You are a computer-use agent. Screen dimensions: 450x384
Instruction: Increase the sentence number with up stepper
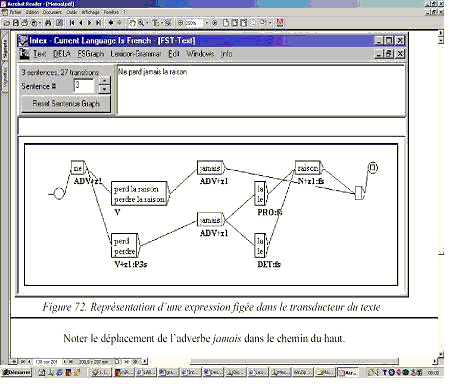point(104,81)
